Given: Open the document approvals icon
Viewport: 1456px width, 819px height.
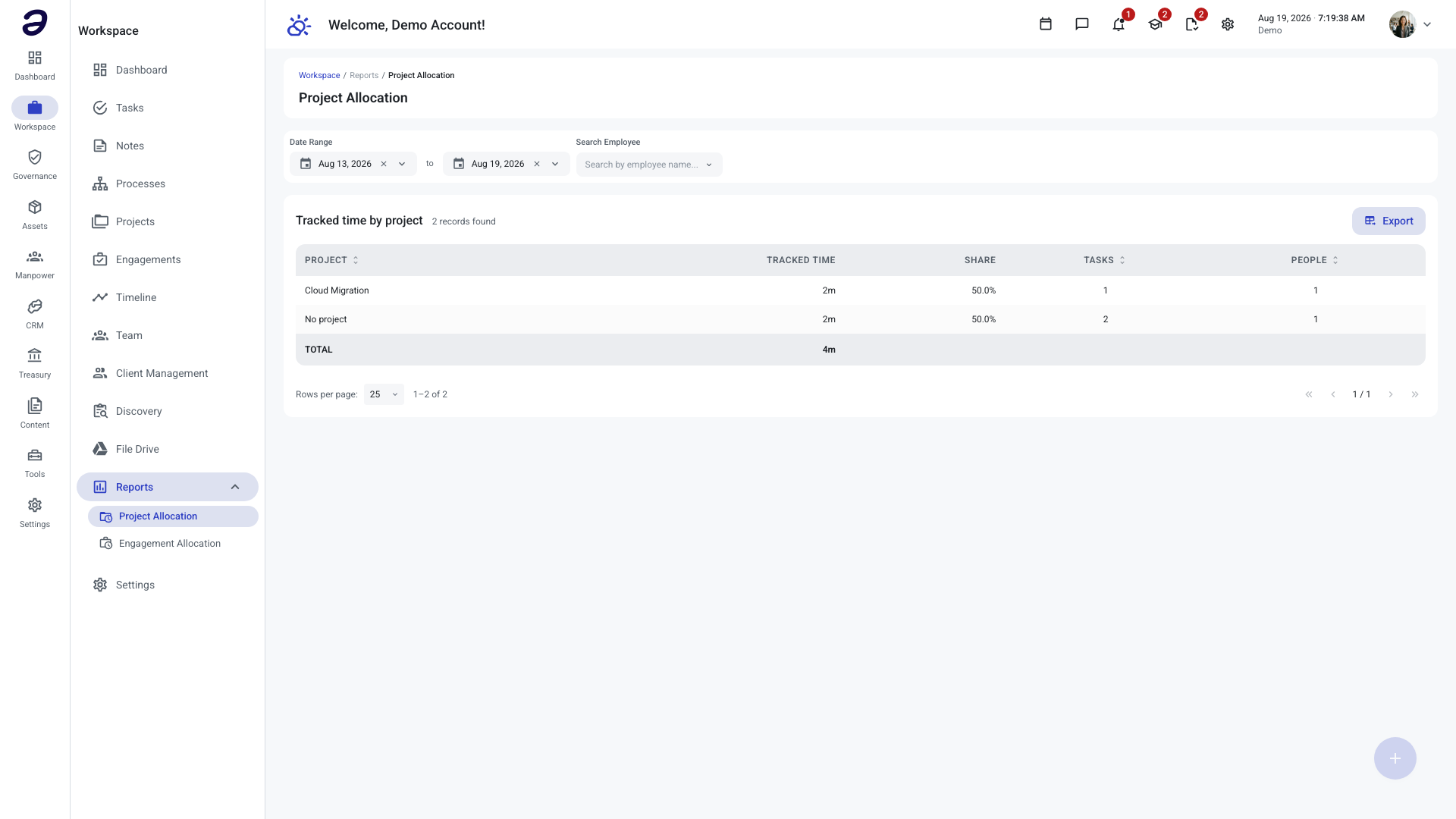Looking at the screenshot, I should [x=1191, y=24].
